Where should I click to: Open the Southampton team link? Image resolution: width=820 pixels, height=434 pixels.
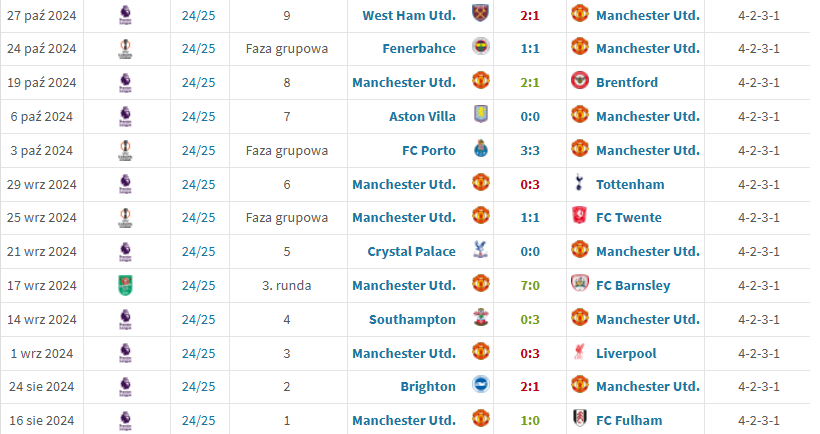pyautogui.click(x=412, y=319)
